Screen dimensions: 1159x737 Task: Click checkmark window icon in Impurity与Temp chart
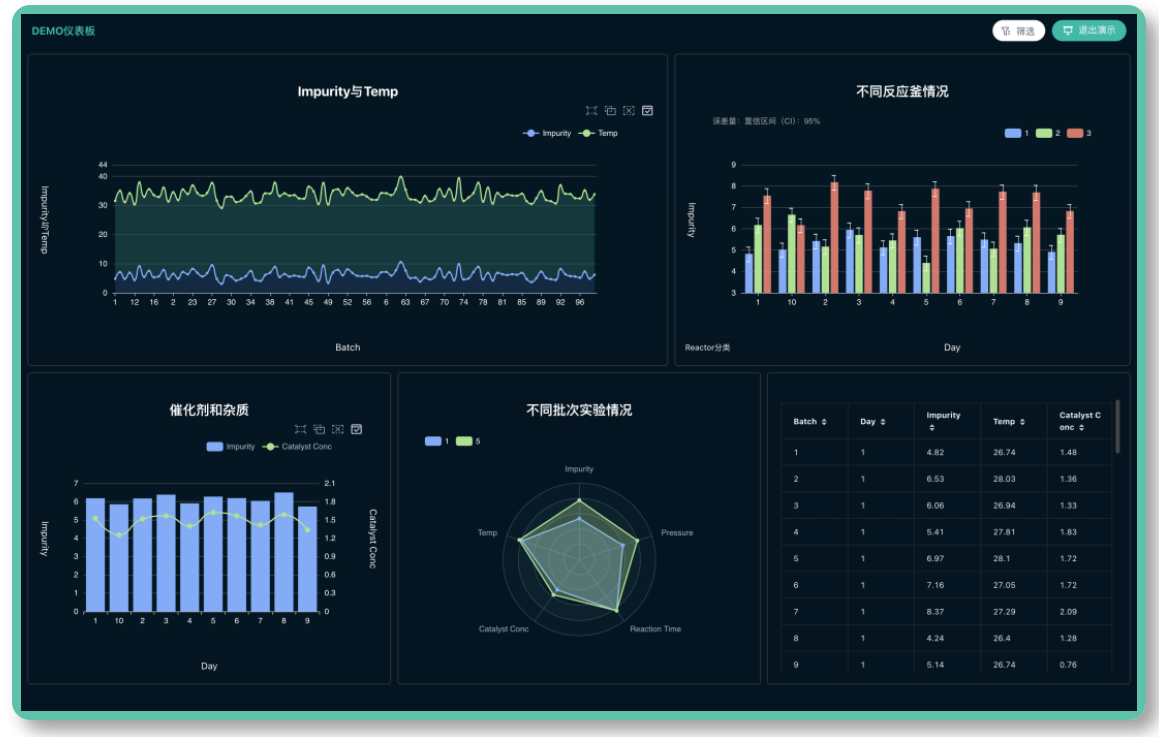click(648, 110)
